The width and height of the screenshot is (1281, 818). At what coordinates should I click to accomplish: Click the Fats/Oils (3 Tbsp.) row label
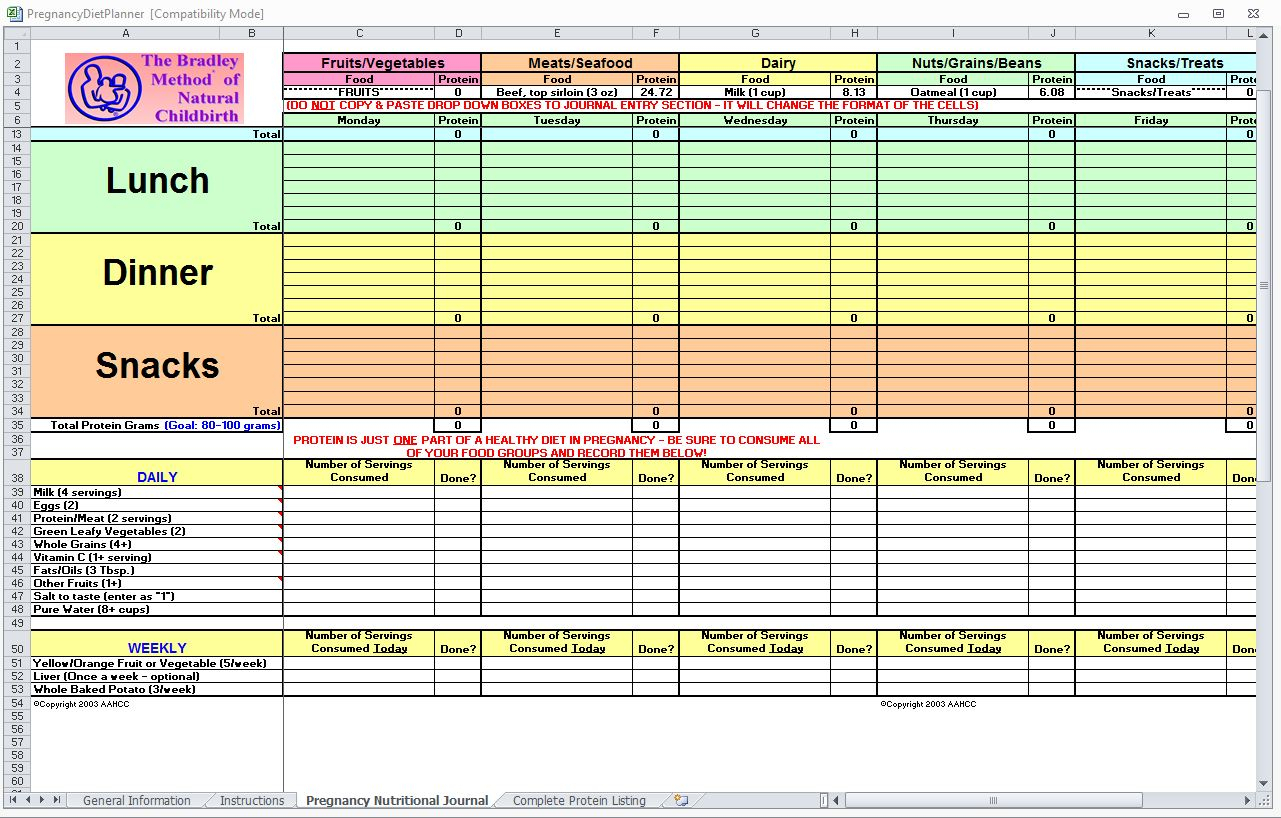pyautogui.click(x=83, y=570)
